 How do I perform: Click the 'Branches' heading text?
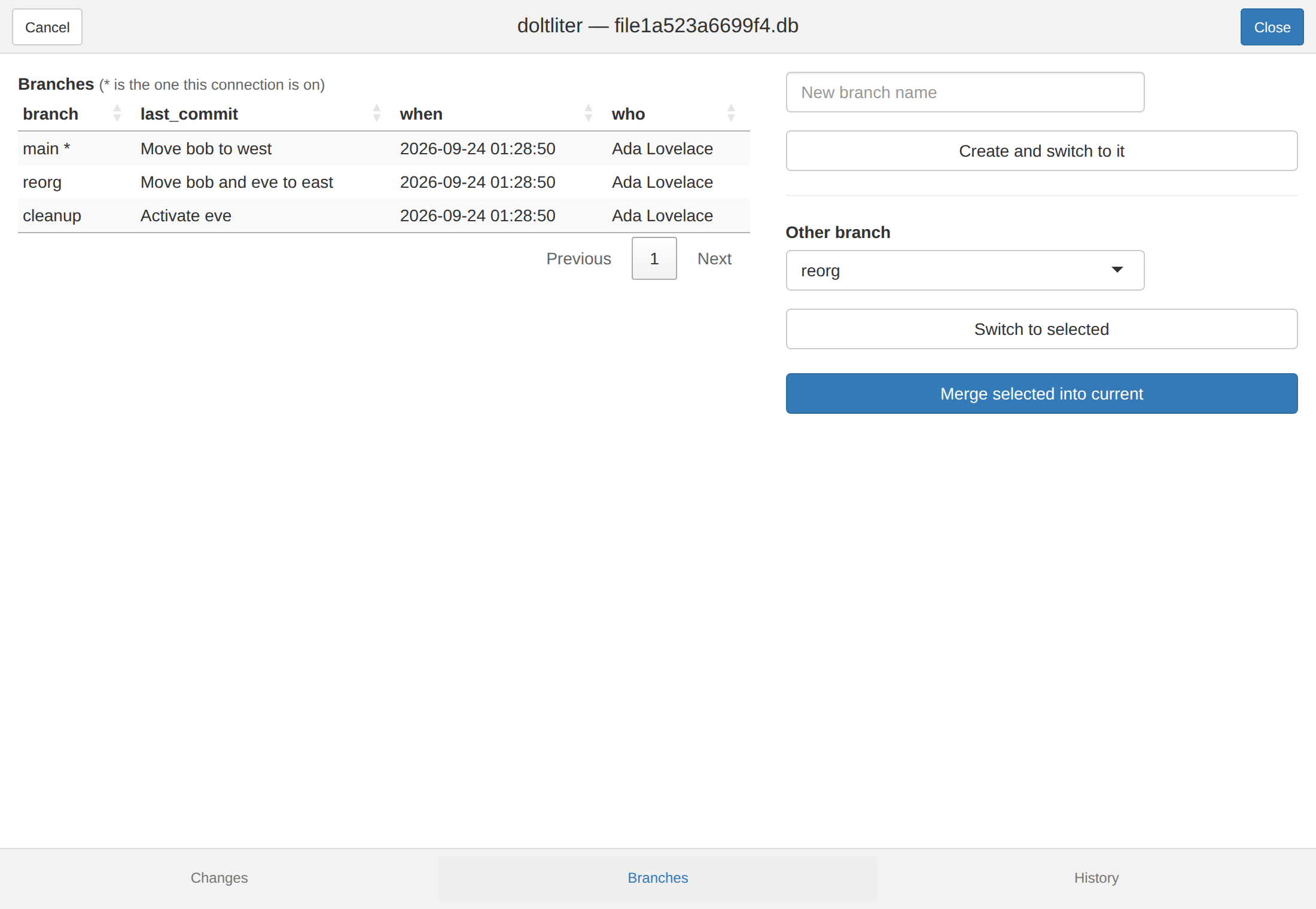click(x=56, y=84)
